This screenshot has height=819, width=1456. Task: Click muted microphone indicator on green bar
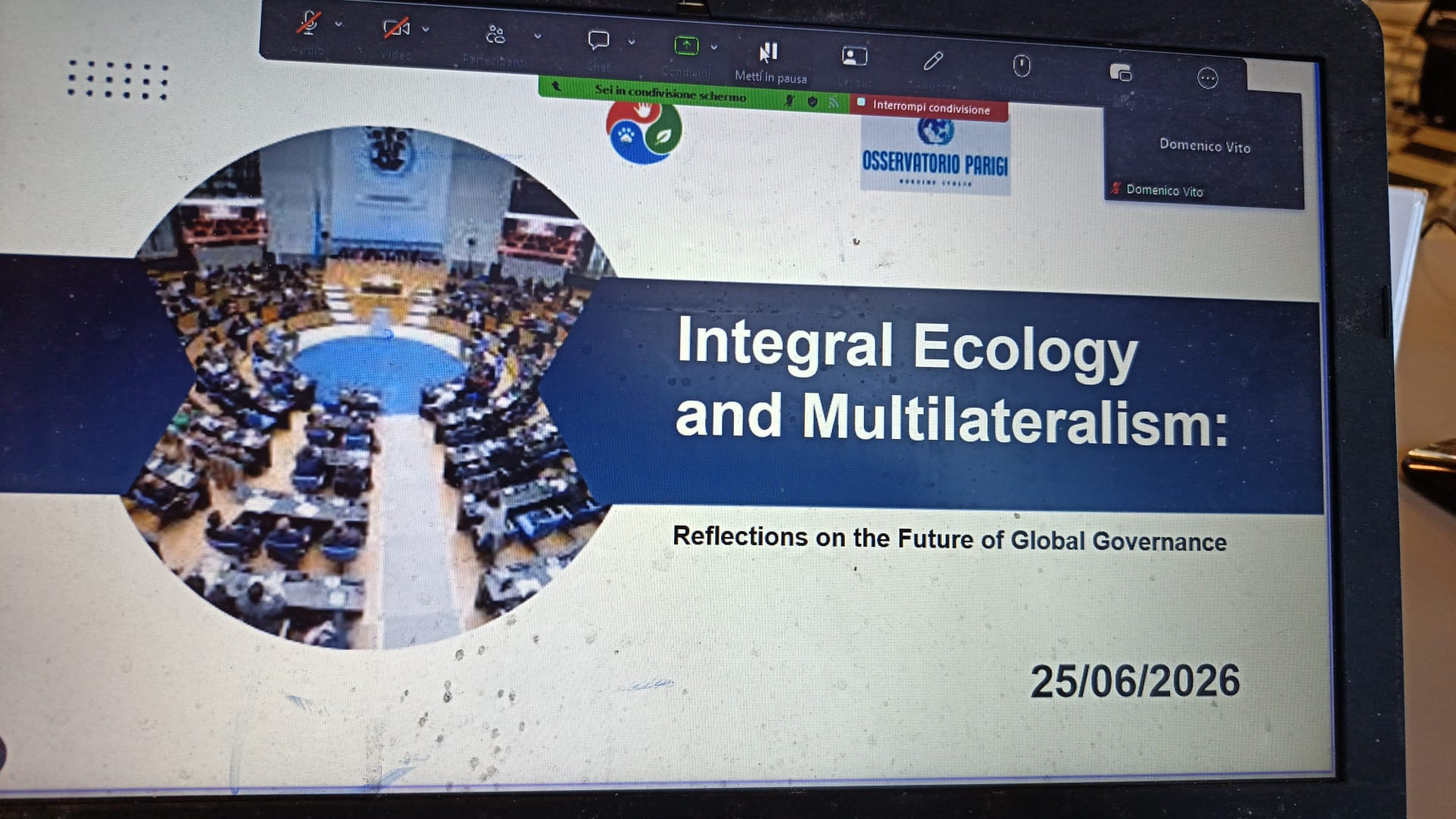(x=789, y=99)
